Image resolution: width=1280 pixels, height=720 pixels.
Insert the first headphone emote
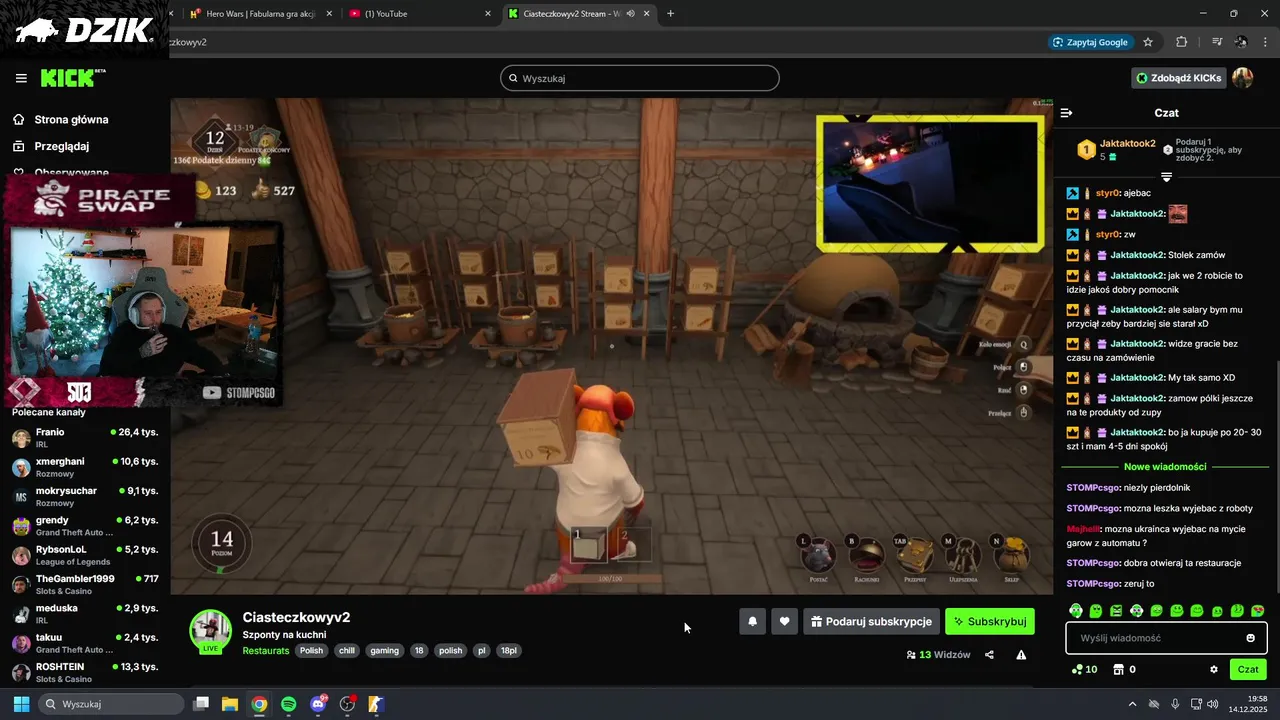1076,610
